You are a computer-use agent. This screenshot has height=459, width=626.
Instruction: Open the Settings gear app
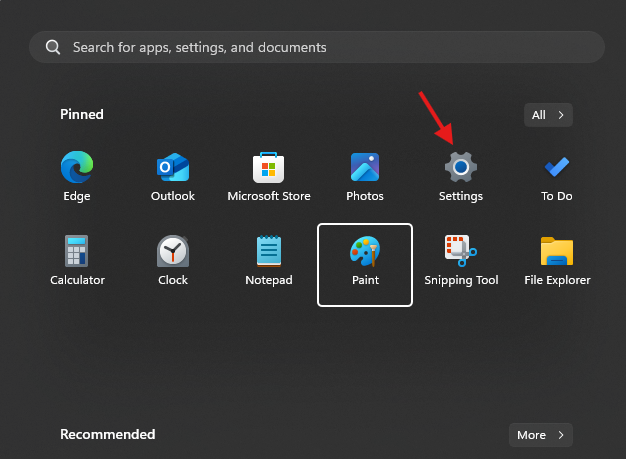pyautogui.click(x=461, y=167)
